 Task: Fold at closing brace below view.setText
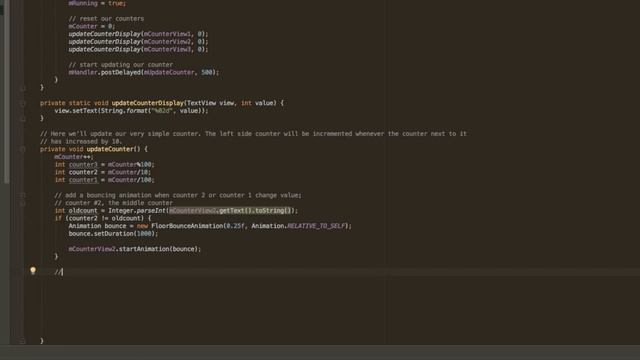click(22, 119)
